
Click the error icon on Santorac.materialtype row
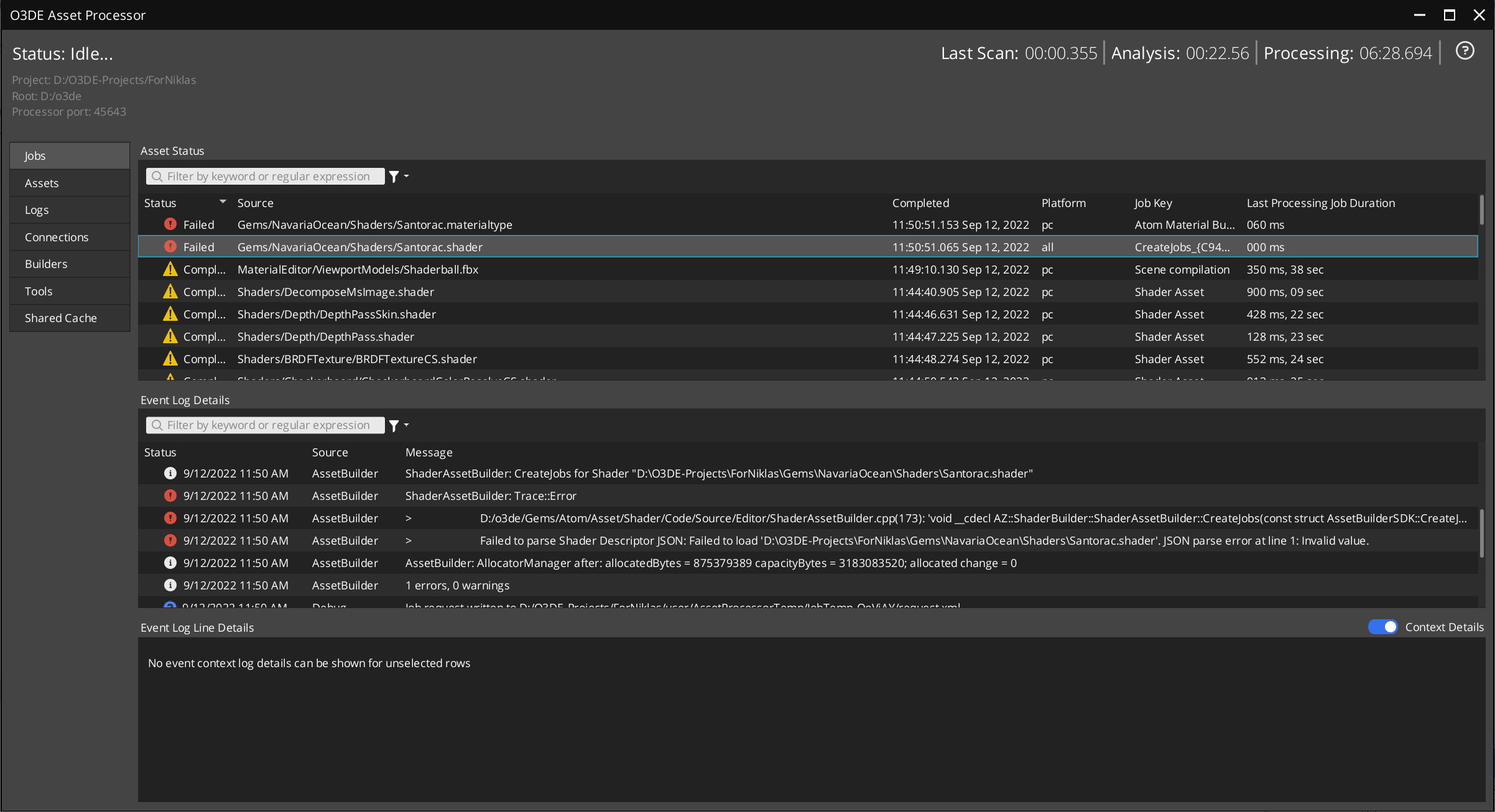point(170,224)
